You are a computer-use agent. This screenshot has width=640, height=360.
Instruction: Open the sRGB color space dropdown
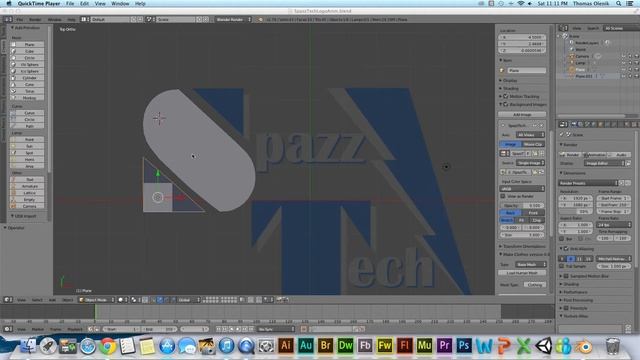[x=522, y=189]
